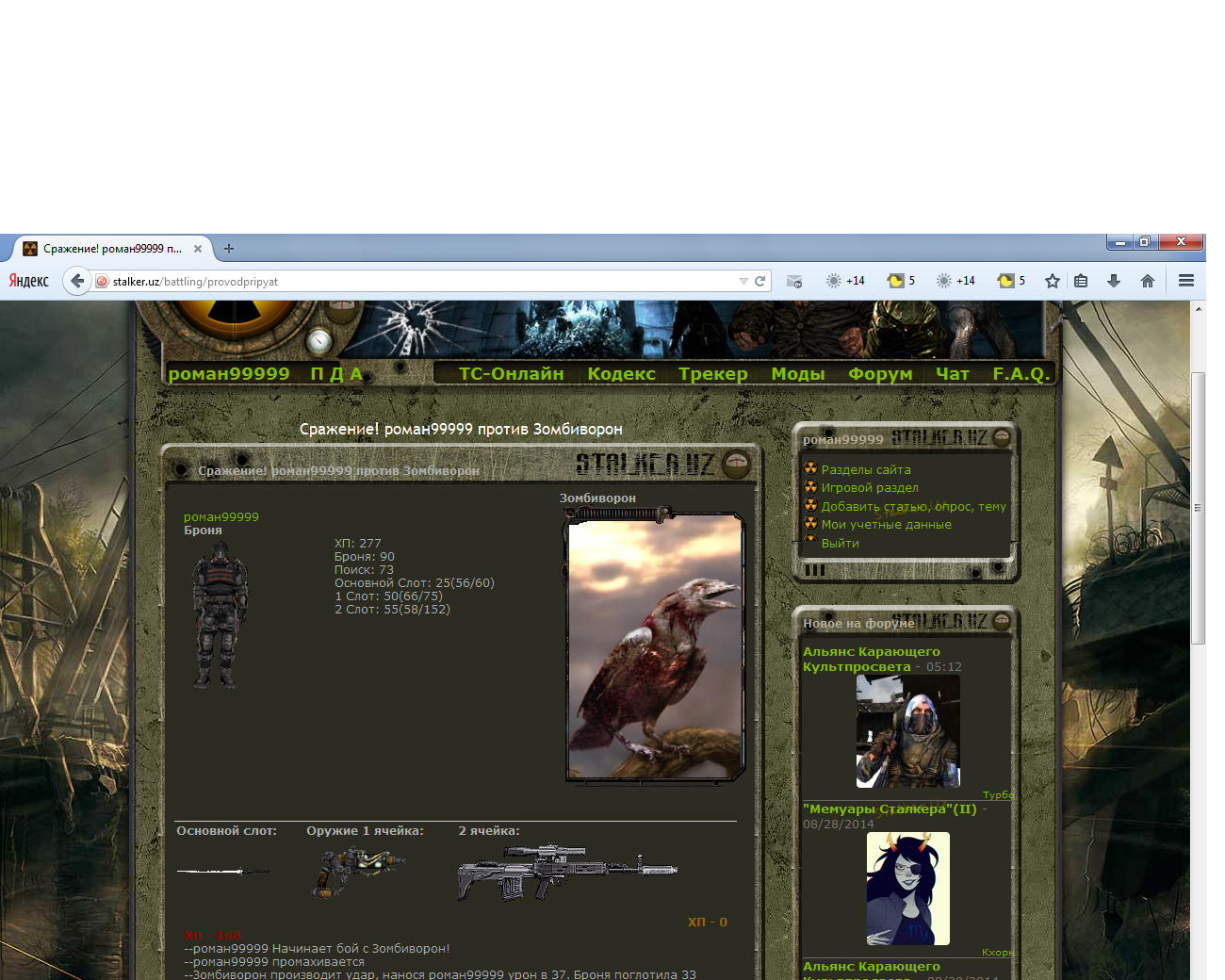This screenshot has height=980, width=1225.
Task: Collapse the Сражение battle panel round button
Action: click(x=736, y=464)
